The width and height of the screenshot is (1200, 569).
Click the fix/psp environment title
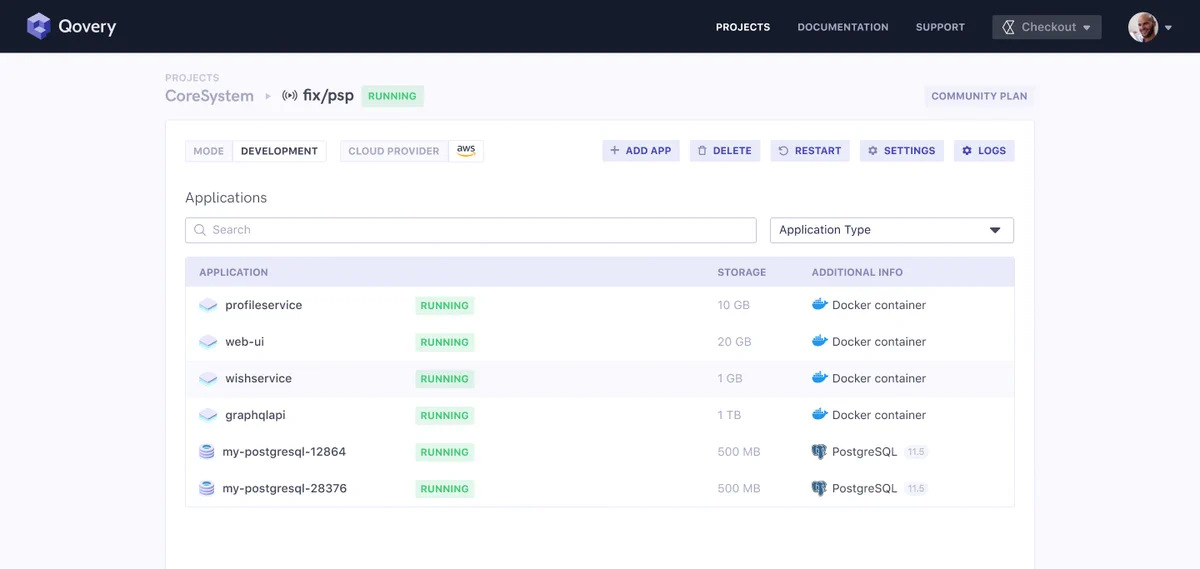(328, 96)
